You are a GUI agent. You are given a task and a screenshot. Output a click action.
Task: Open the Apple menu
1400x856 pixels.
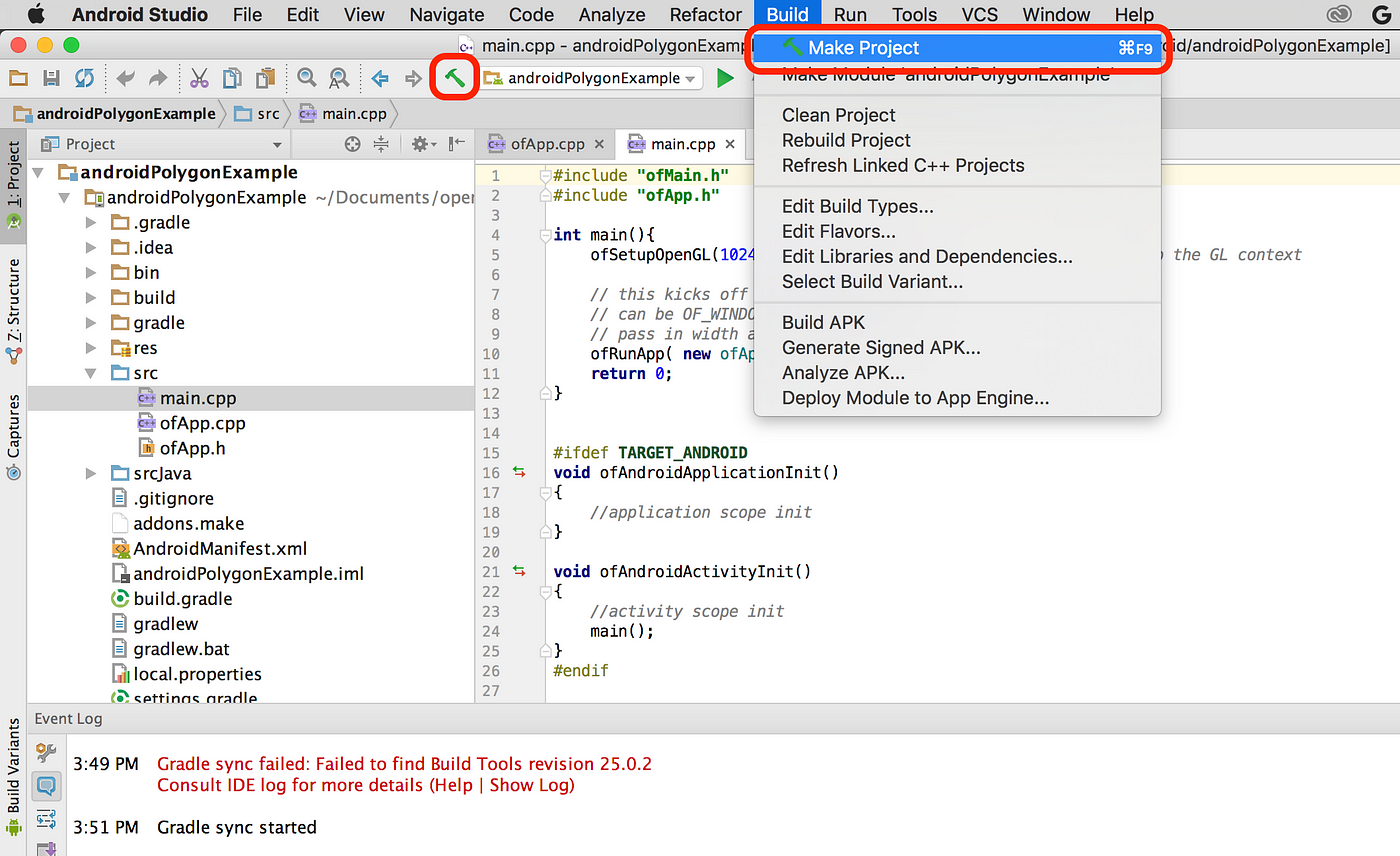coord(36,14)
